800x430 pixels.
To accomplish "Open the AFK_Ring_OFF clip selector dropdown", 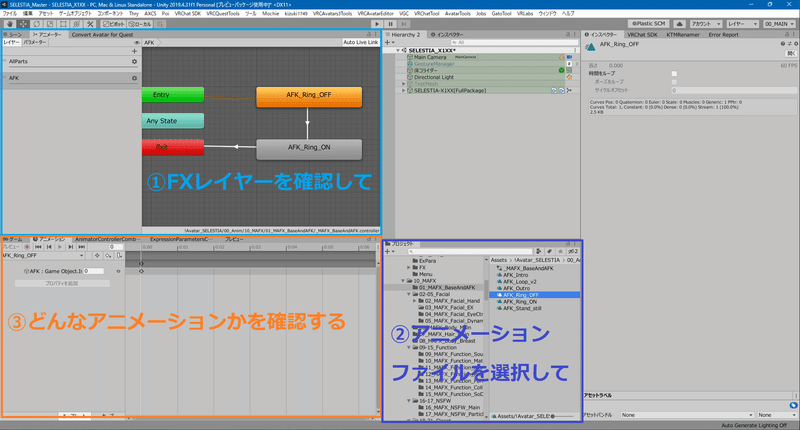I will coord(43,256).
